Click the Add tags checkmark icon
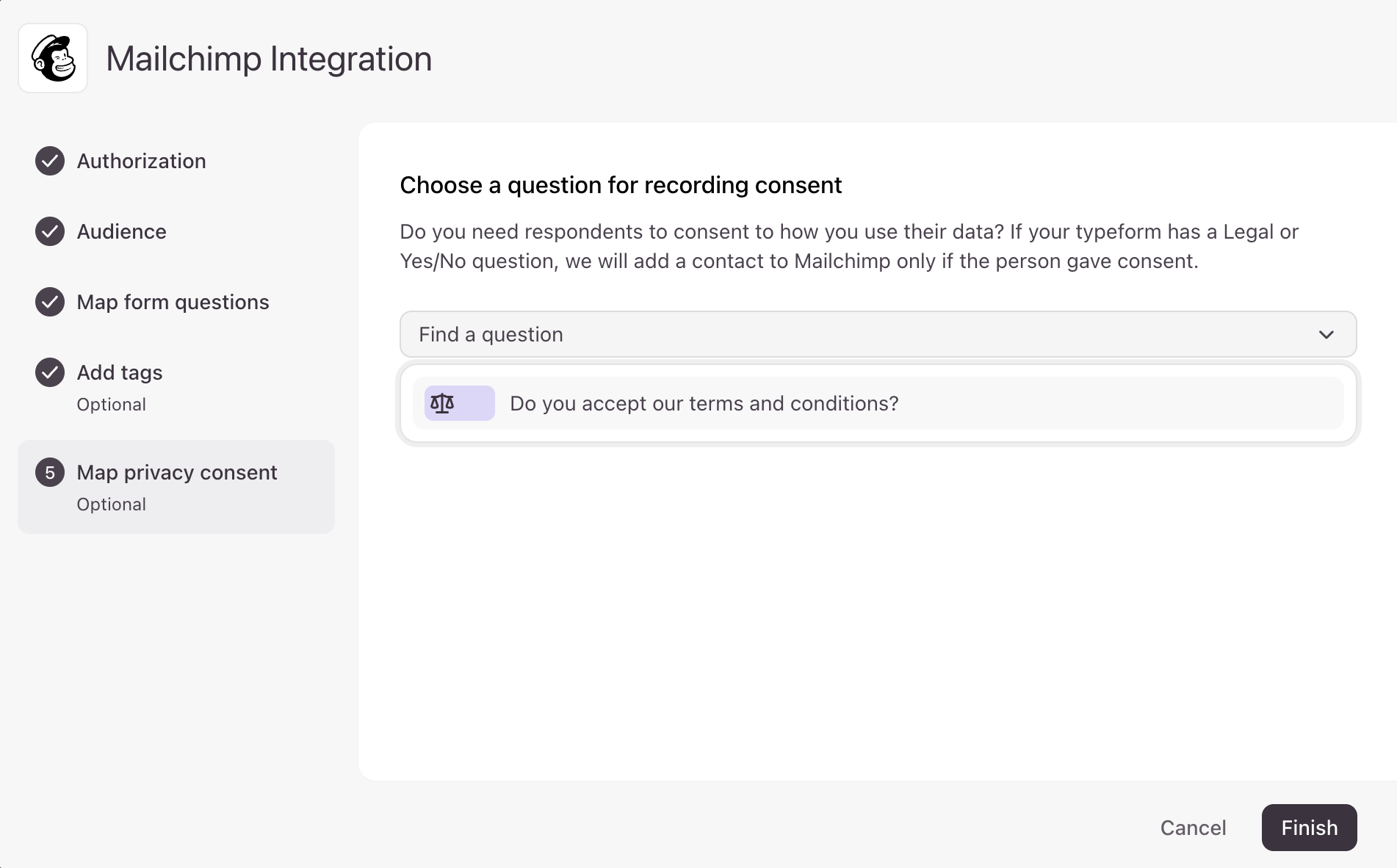This screenshot has width=1397, height=868. 50,372
